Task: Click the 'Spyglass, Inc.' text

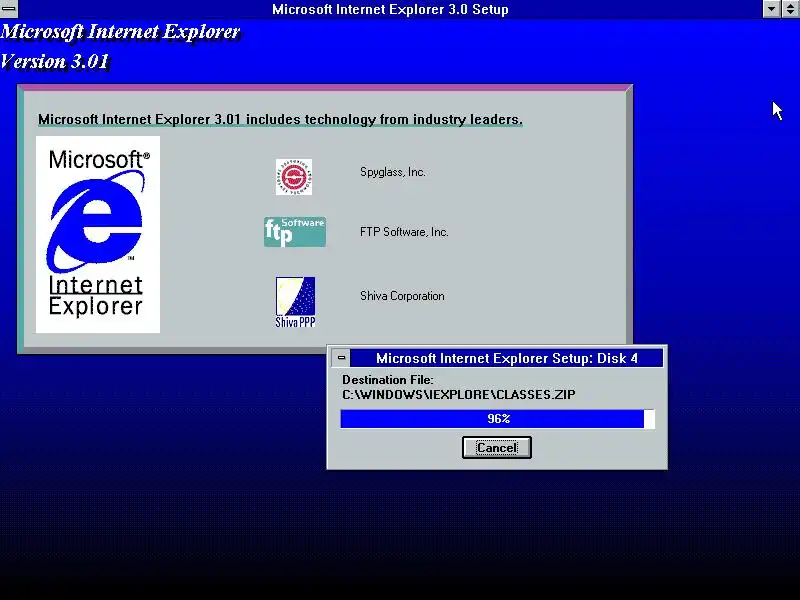Action: tap(392, 172)
